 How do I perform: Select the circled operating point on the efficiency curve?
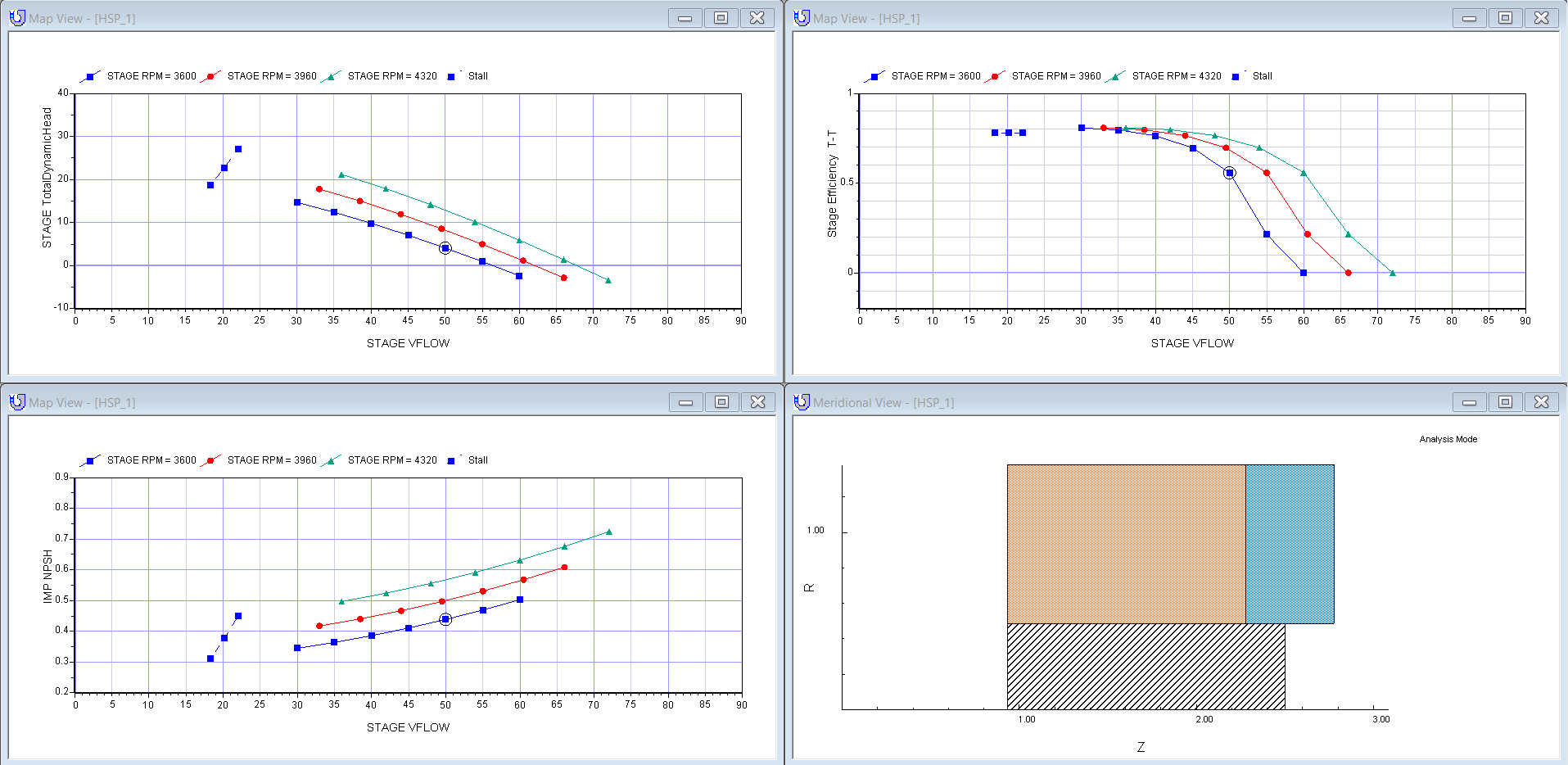pos(1229,173)
